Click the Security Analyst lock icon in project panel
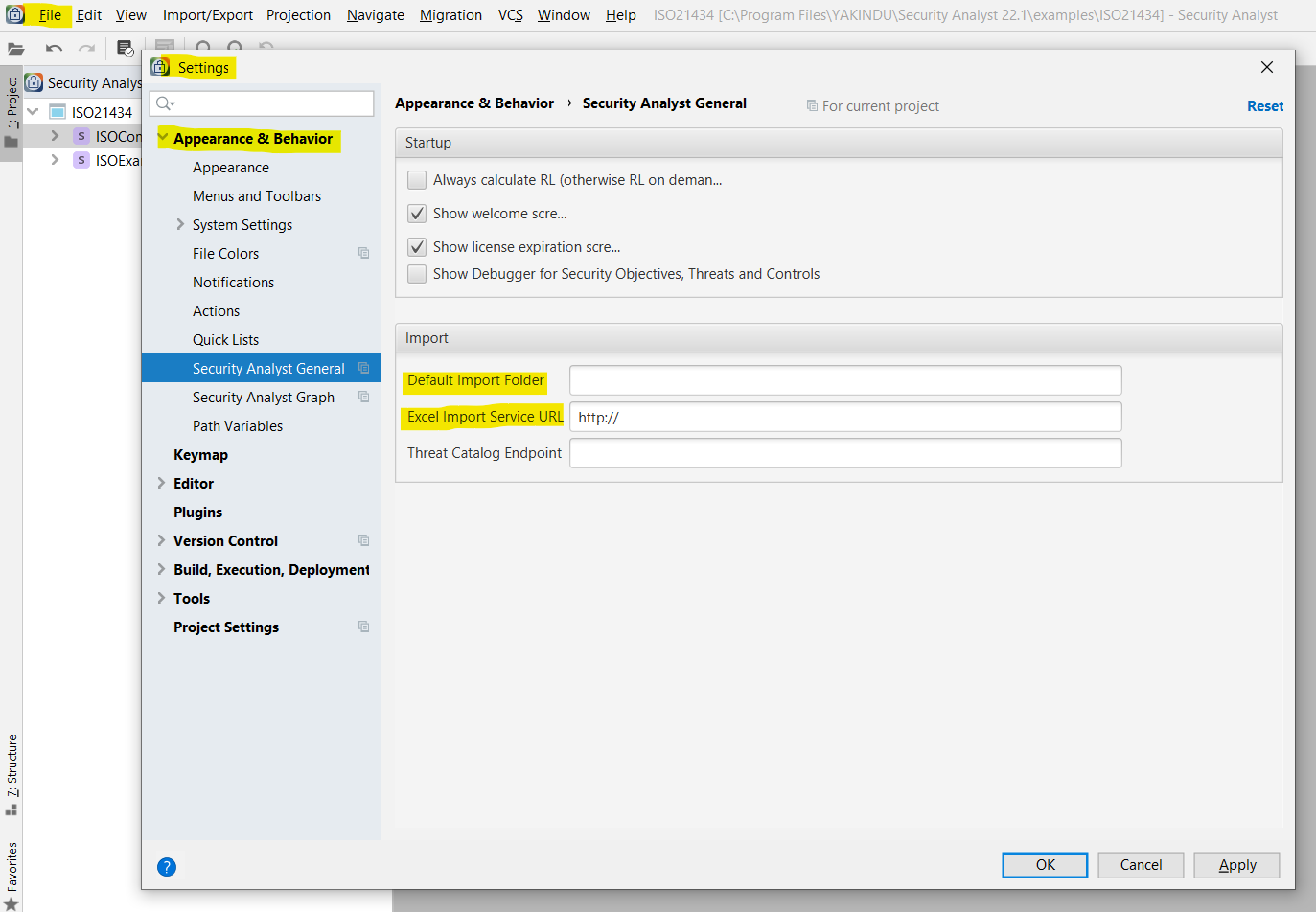The width and height of the screenshot is (1316, 912). click(x=34, y=82)
